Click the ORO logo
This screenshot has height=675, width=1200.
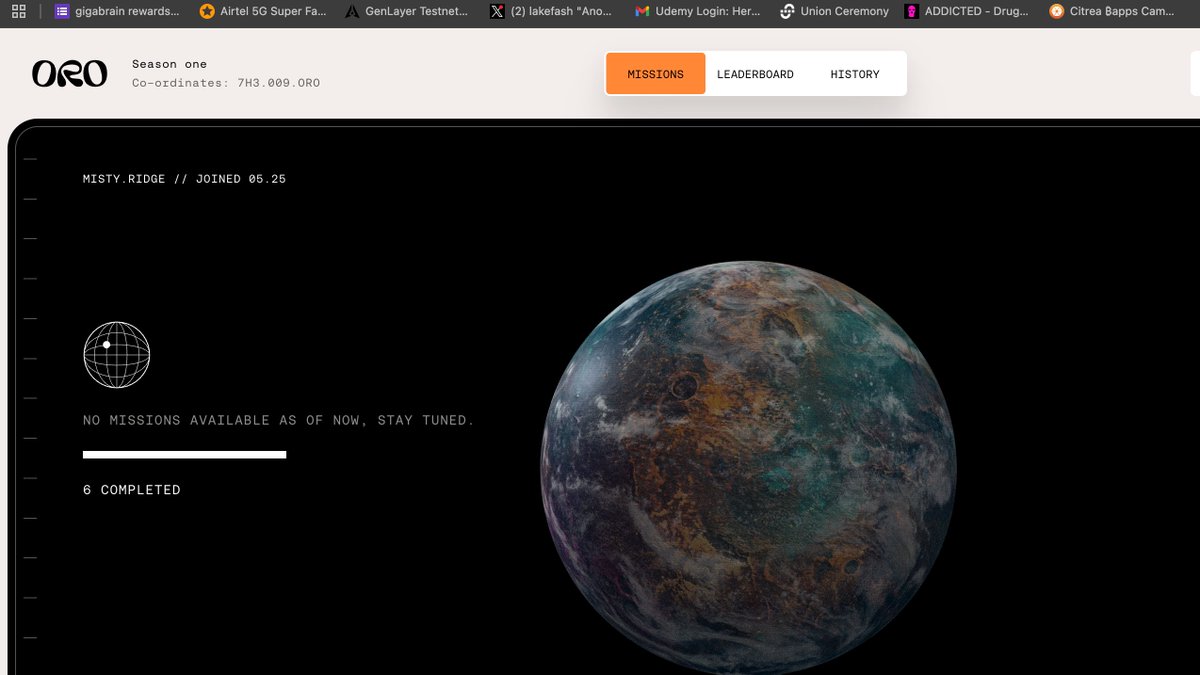pos(69,74)
